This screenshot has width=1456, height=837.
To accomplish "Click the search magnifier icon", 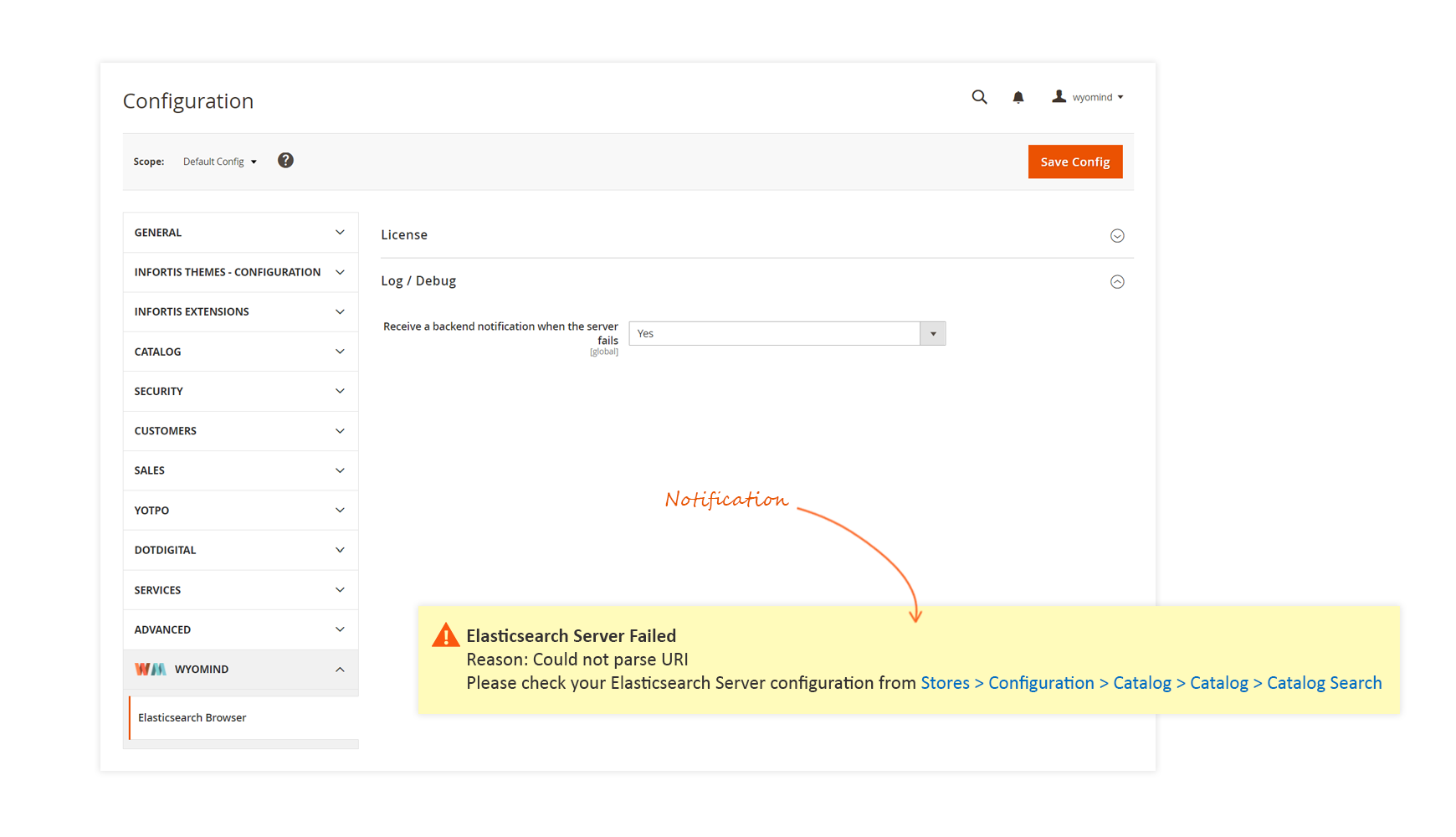I will click(x=979, y=97).
